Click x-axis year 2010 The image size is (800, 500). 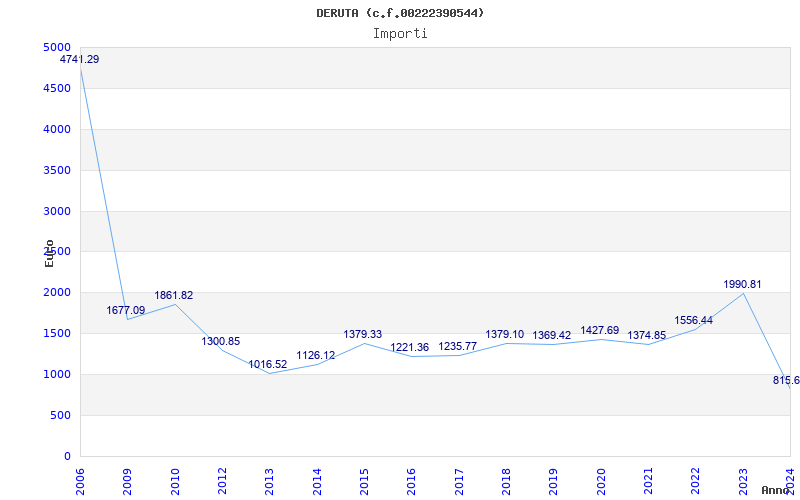pyautogui.click(x=175, y=482)
